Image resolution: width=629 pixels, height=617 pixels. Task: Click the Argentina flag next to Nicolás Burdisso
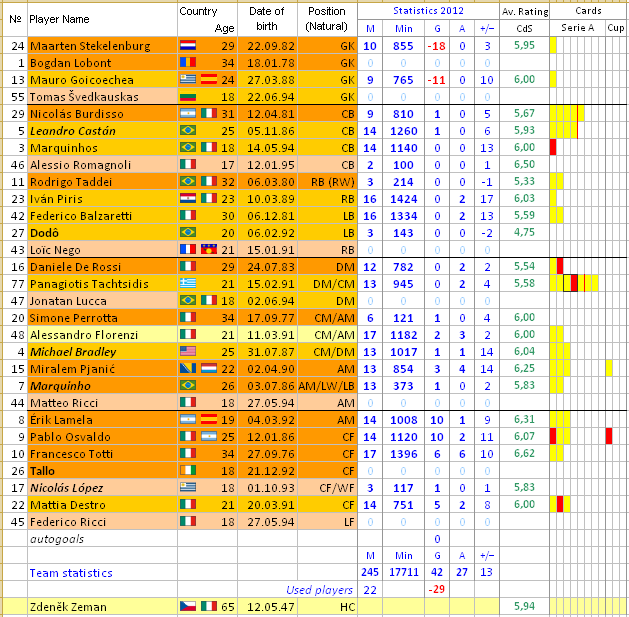(188, 113)
